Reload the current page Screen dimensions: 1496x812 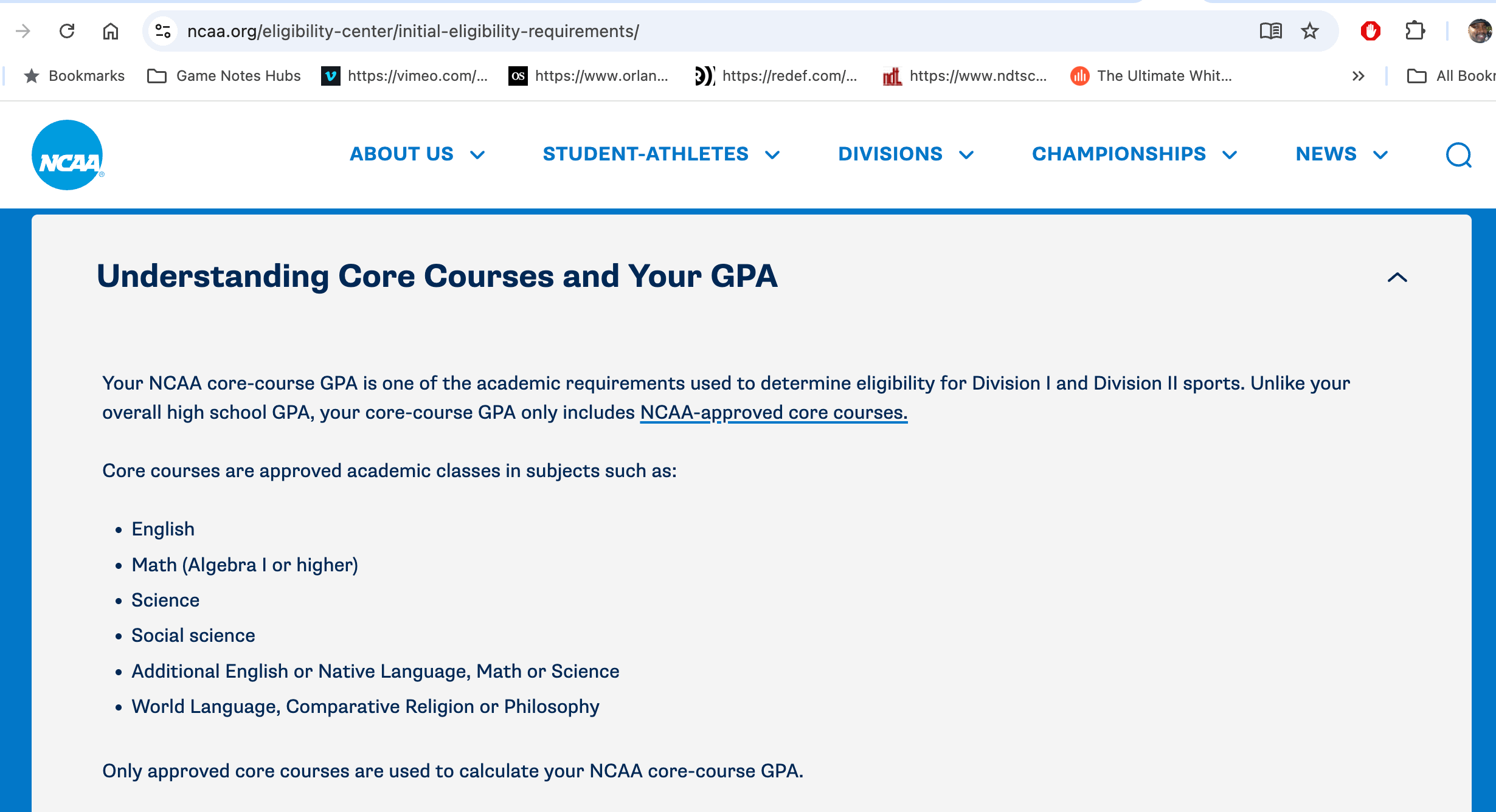[x=67, y=31]
